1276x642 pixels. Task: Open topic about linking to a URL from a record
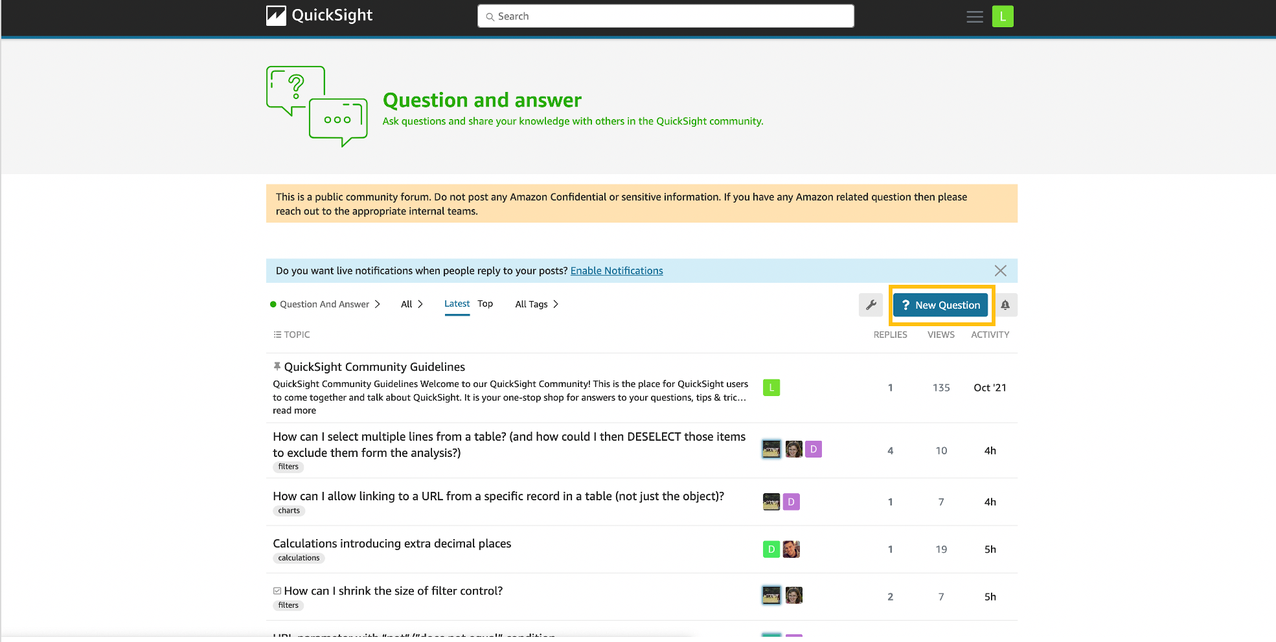(498, 496)
